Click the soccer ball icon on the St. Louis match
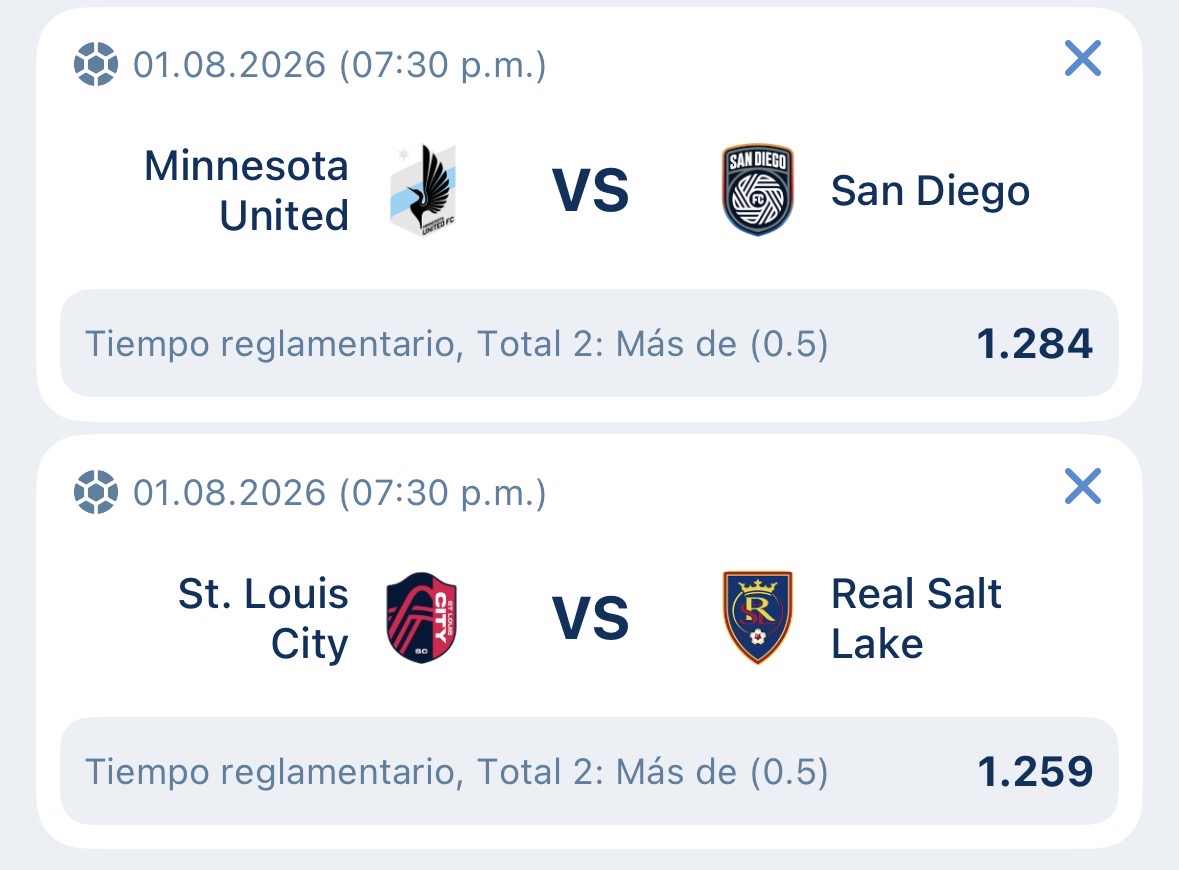 point(95,493)
